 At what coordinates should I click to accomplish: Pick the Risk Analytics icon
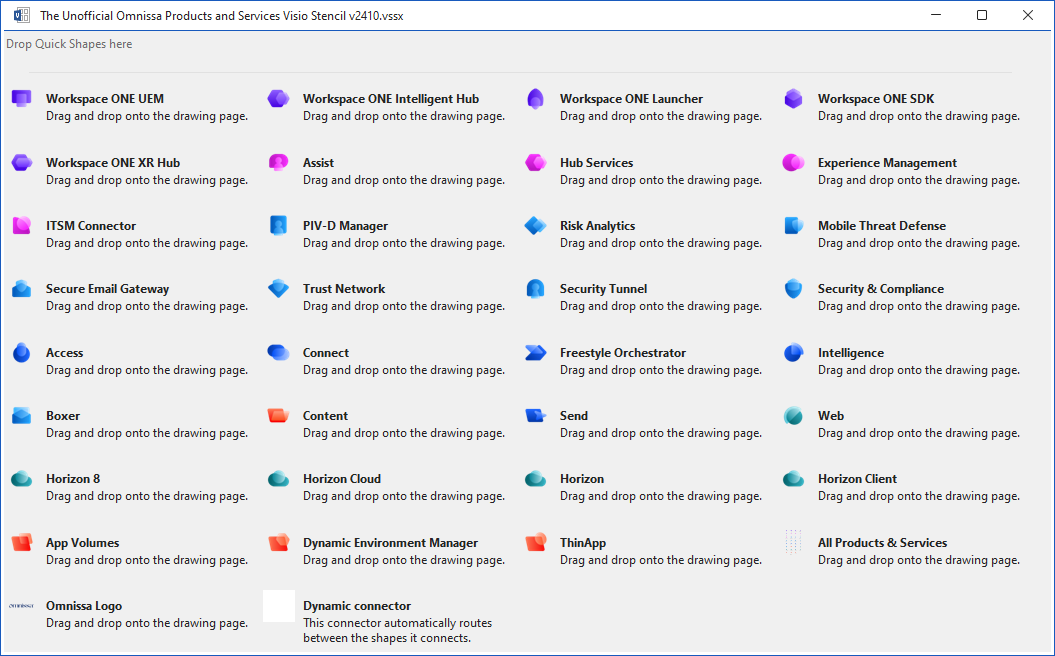[x=536, y=225]
